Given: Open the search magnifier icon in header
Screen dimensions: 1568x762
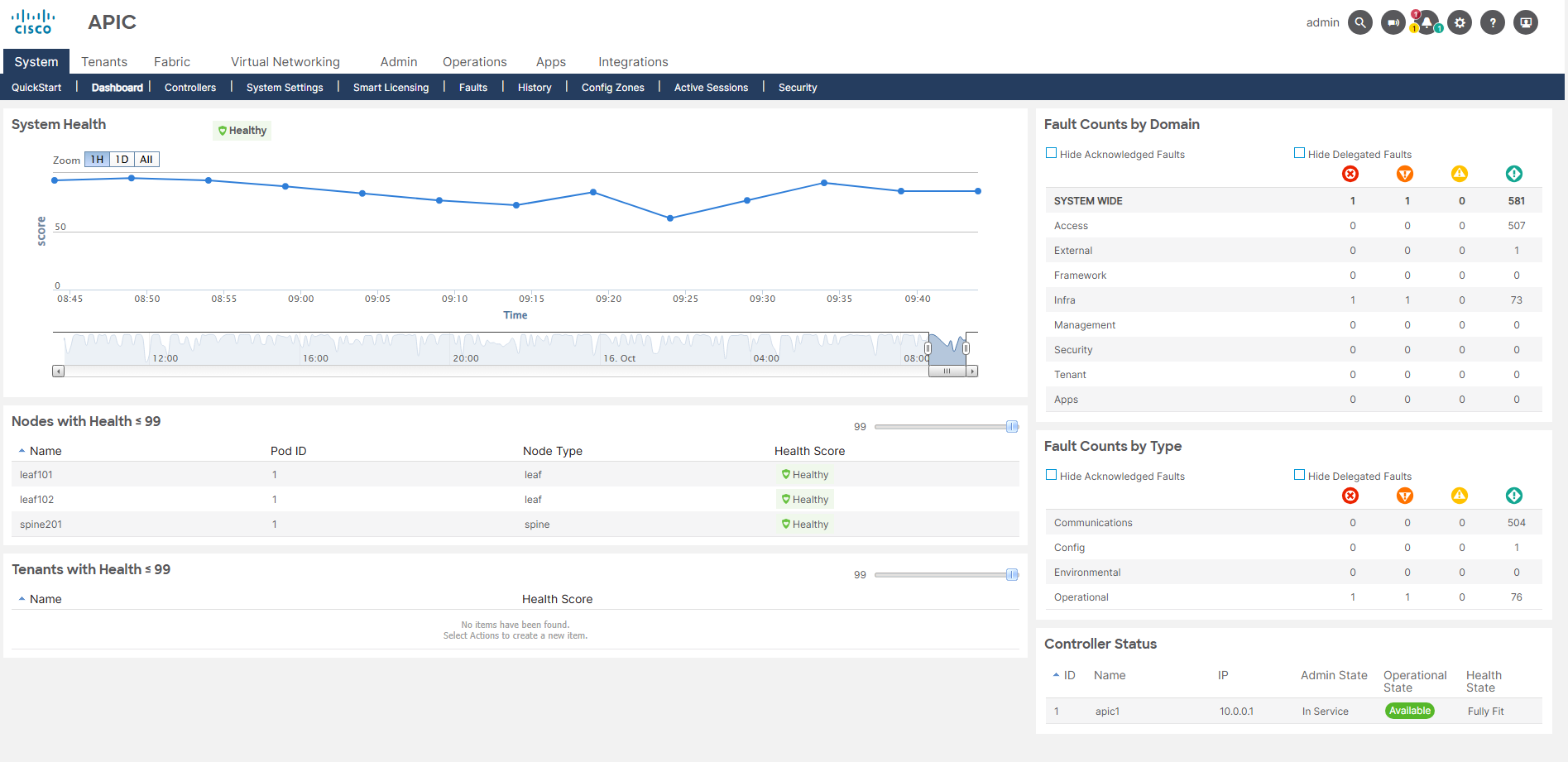Looking at the screenshot, I should pos(1359,22).
